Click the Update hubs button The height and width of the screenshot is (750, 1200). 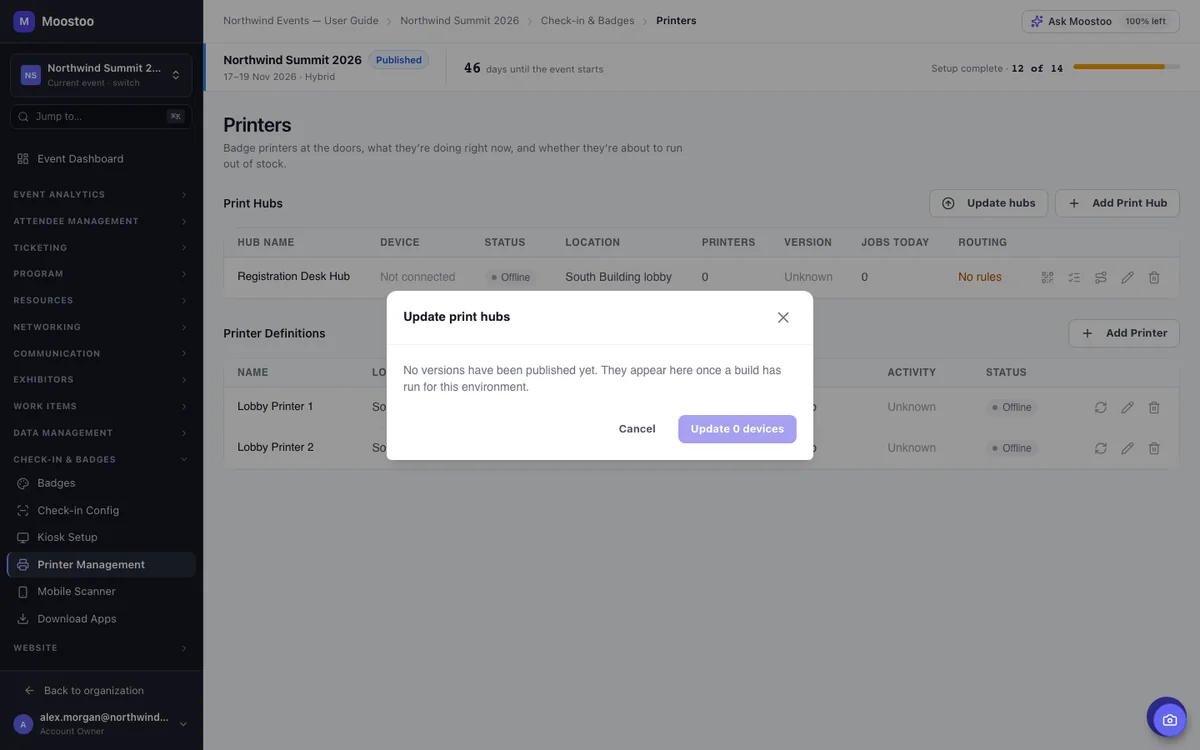(x=989, y=203)
